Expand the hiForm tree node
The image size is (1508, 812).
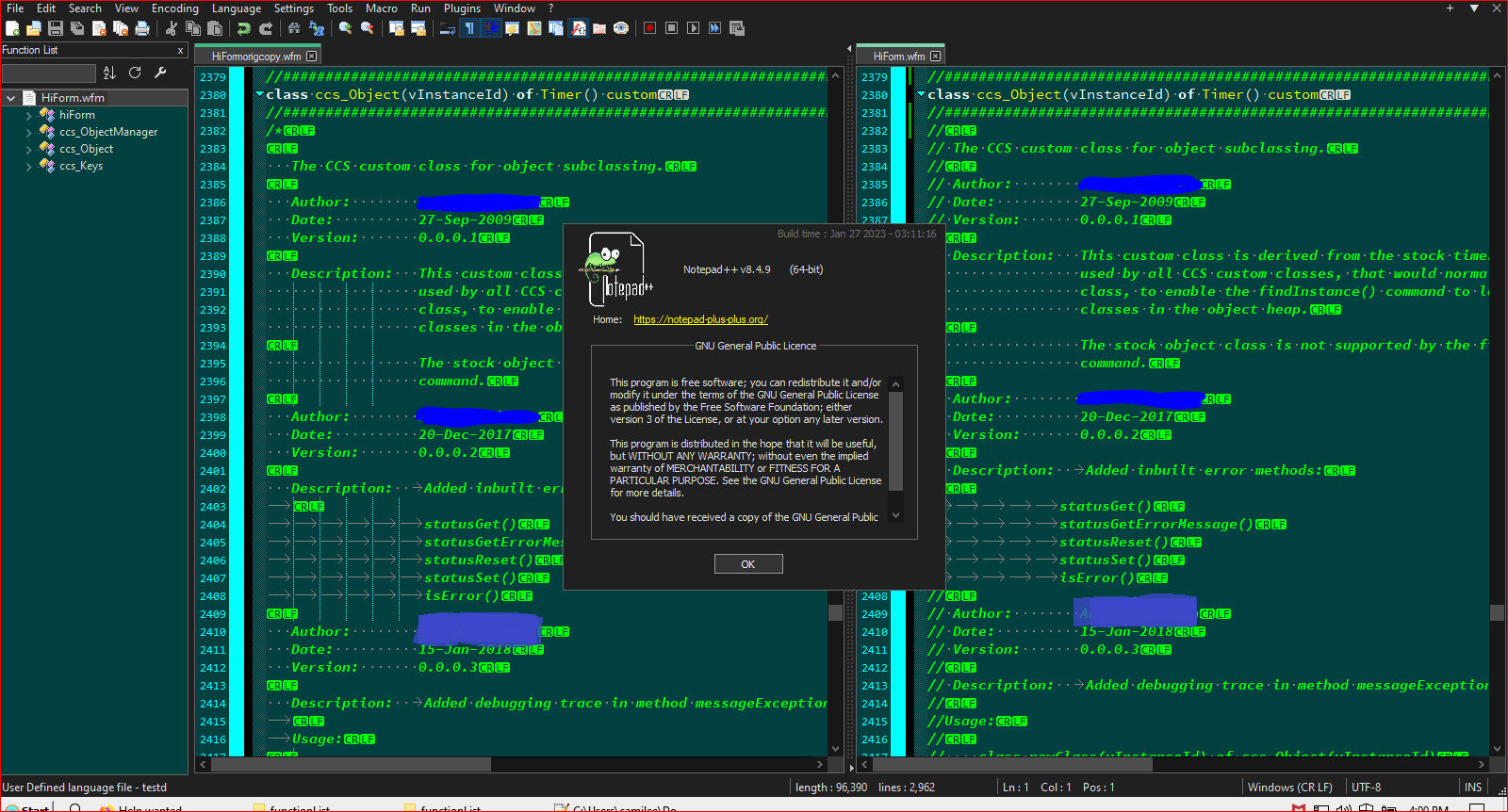pyautogui.click(x=28, y=115)
